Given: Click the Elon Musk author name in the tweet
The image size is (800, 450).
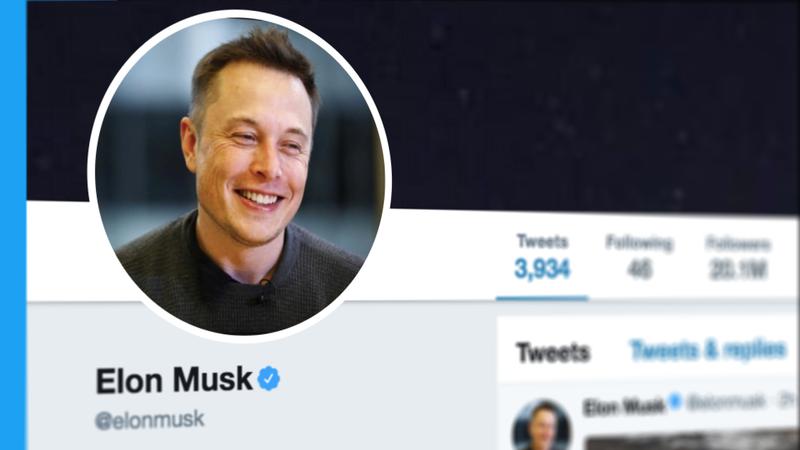Looking at the screenshot, I should click(x=623, y=406).
